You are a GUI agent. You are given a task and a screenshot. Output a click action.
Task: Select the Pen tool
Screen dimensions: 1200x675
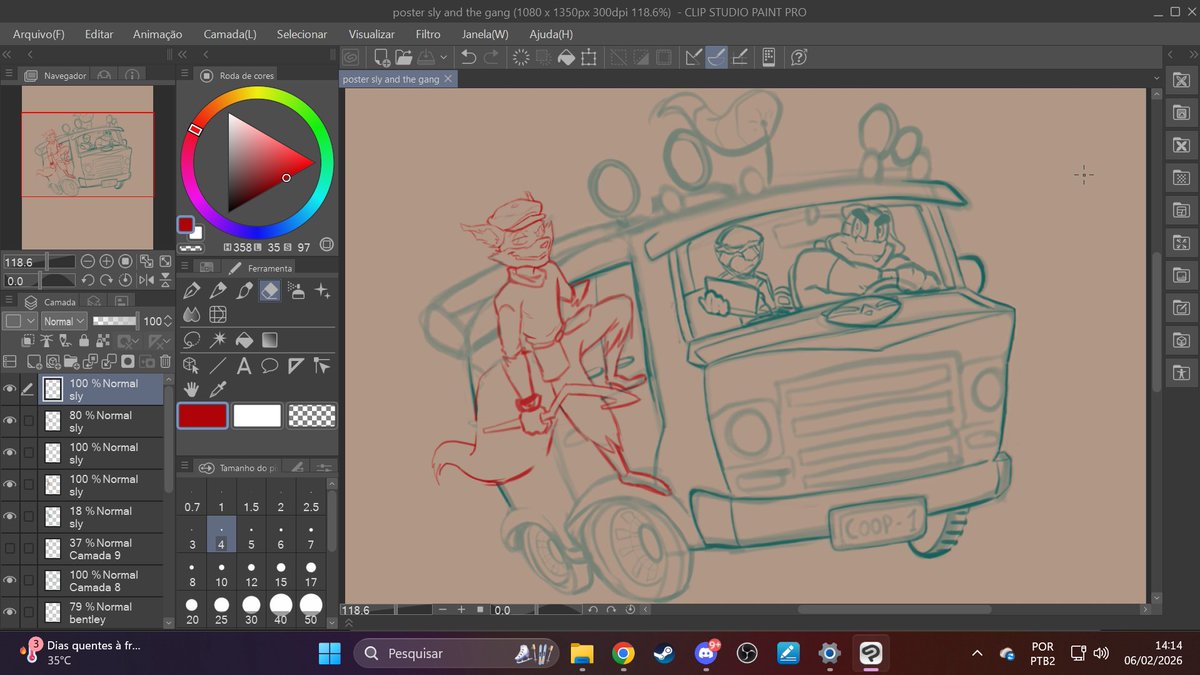tap(192, 291)
